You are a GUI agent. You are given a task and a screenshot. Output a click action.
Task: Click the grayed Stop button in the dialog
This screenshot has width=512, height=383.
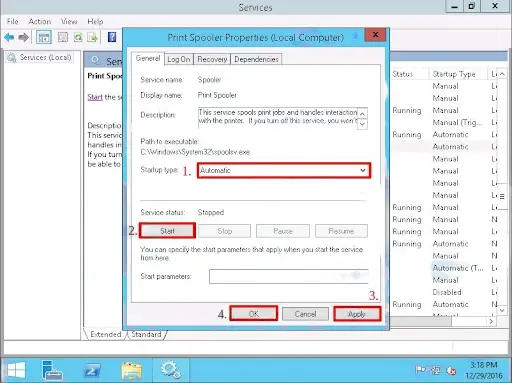click(x=225, y=231)
